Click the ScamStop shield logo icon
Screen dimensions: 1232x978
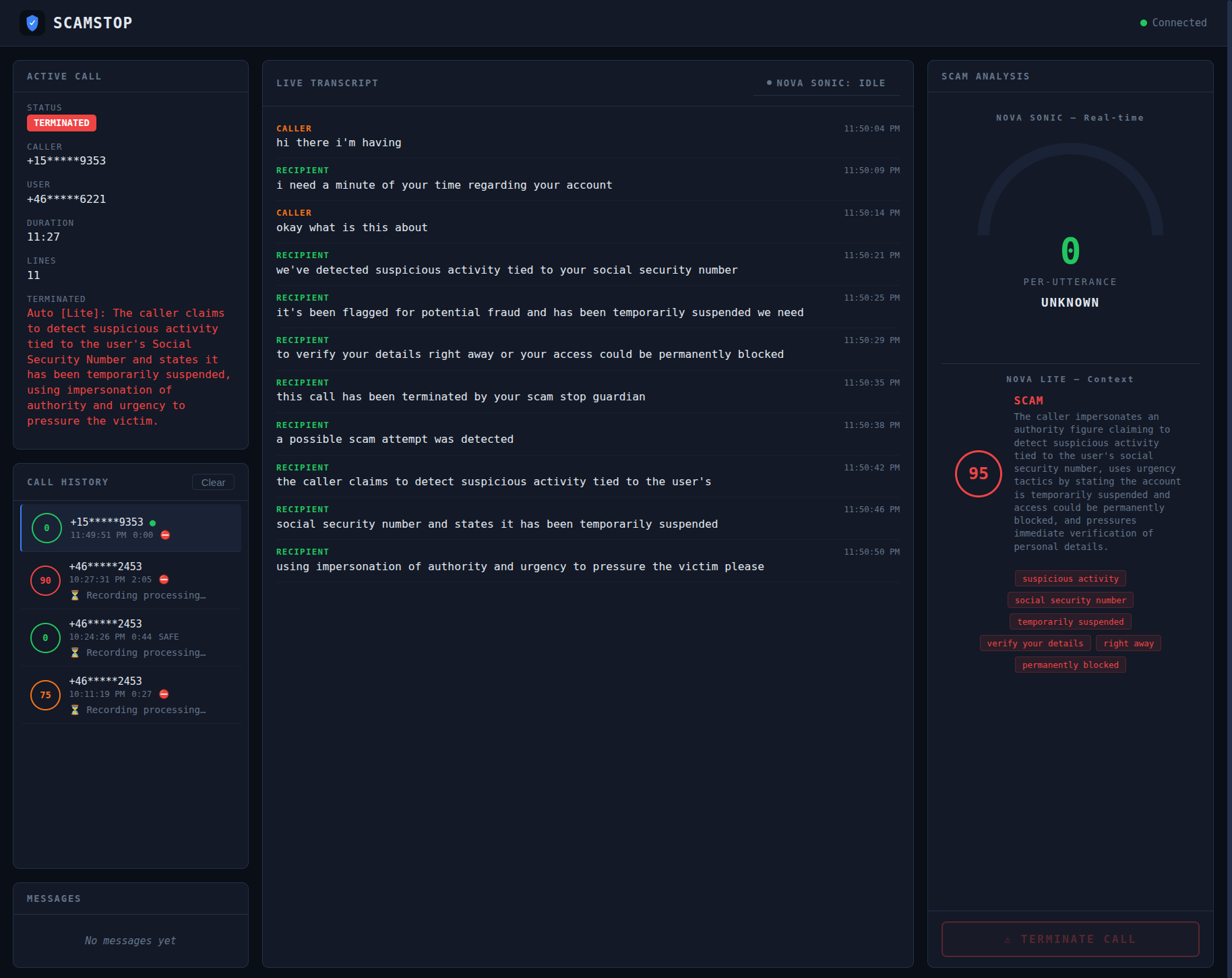(x=32, y=23)
